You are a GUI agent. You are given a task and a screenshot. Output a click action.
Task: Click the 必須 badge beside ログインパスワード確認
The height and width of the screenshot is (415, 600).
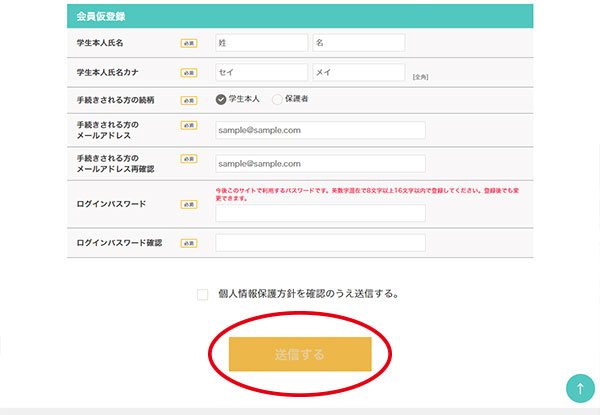(189, 243)
